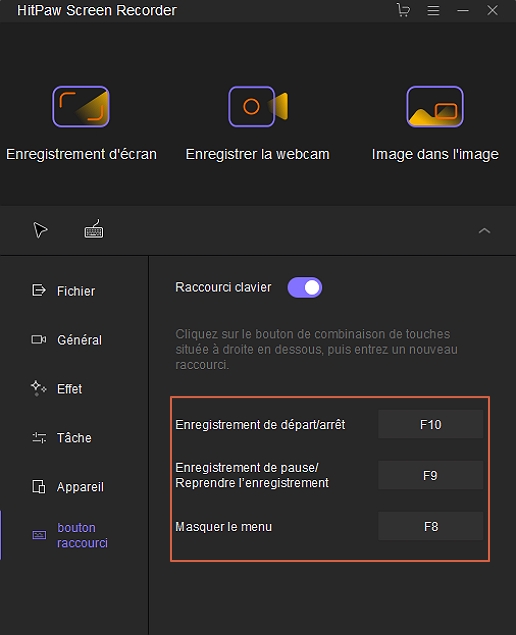516x635 pixels.
Task: Click the Tâche sliders icon
Action: pos(39,437)
